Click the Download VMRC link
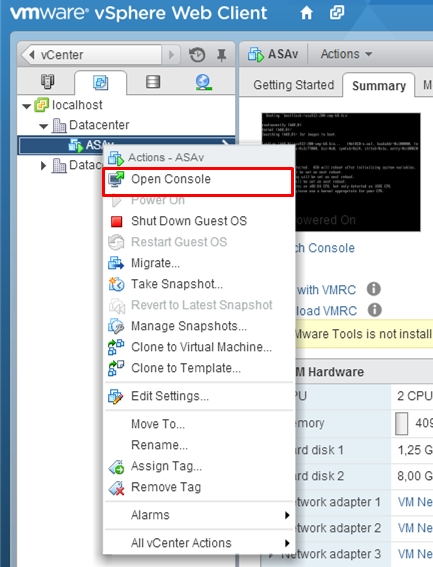Image resolution: width=433 pixels, height=567 pixels. point(326,311)
